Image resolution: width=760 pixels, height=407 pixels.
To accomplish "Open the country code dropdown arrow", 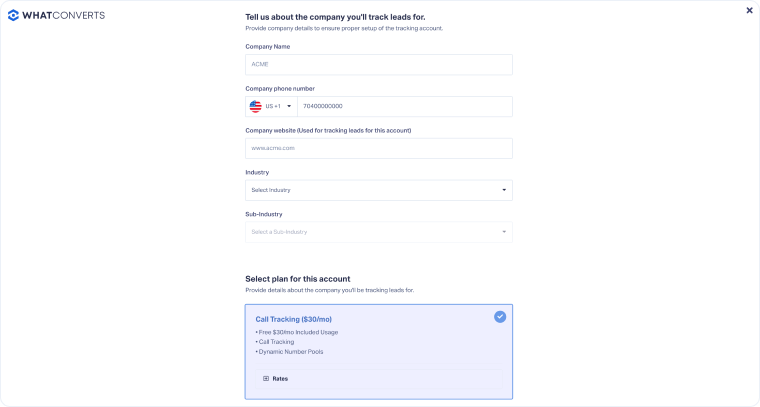I will coord(289,106).
